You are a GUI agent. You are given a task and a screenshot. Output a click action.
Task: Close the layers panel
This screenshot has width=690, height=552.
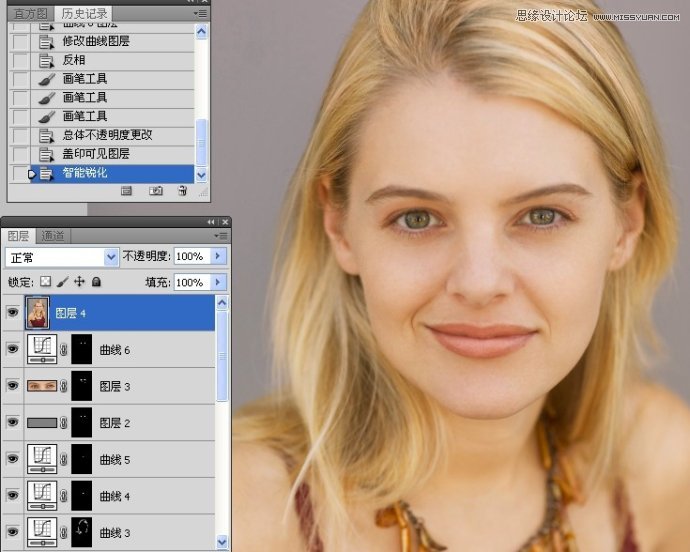(x=225, y=222)
